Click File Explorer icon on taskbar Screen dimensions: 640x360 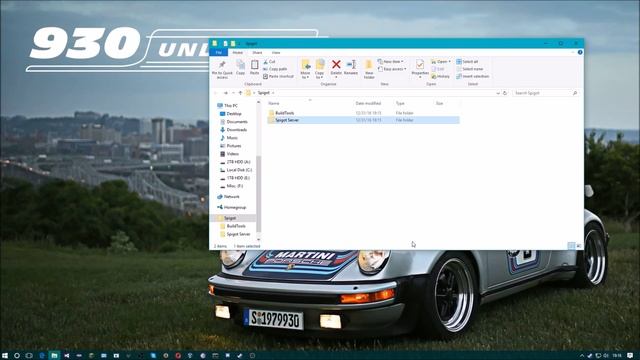(54, 356)
